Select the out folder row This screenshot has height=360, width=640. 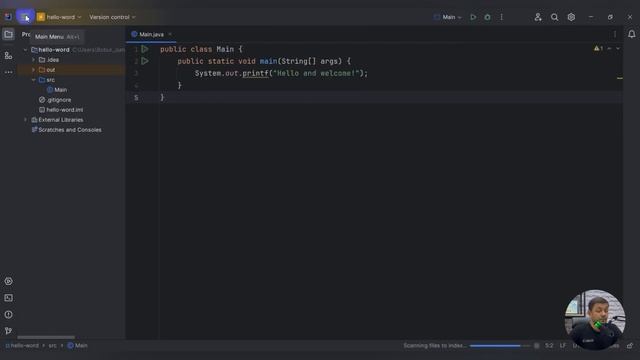[x=71, y=70]
